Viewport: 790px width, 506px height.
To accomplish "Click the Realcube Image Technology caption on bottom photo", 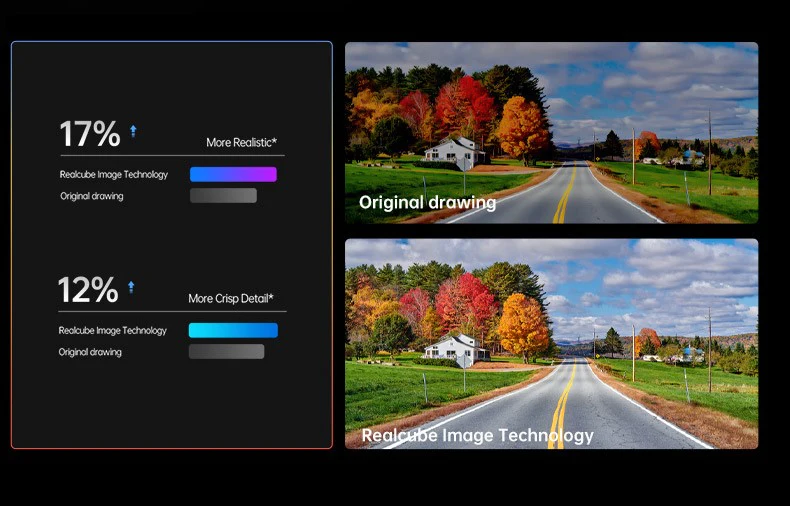I will click(x=477, y=435).
